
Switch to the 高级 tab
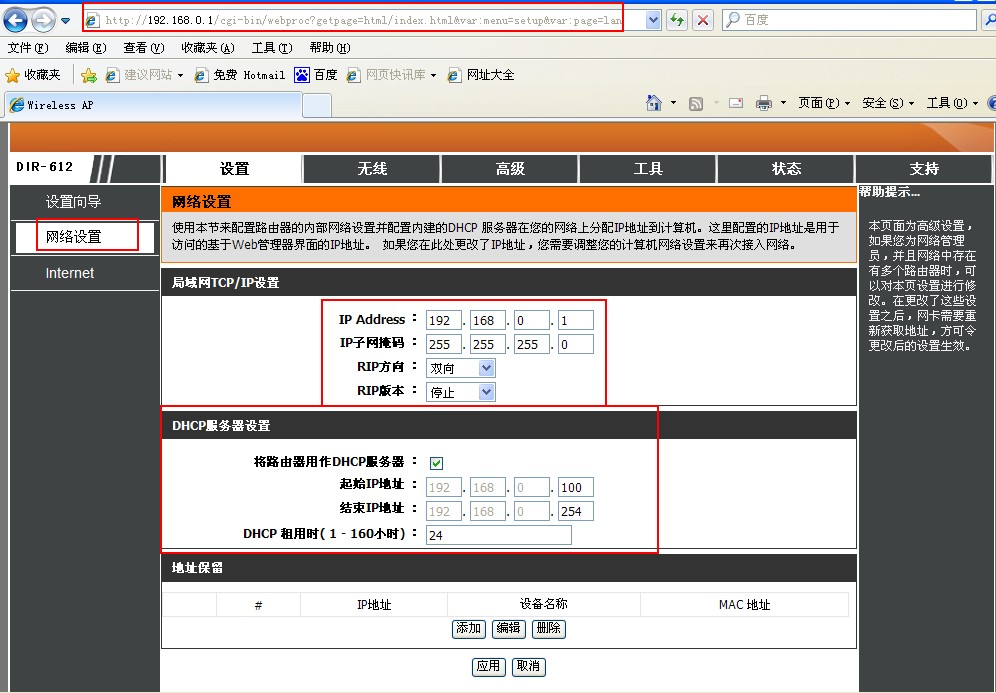tap(510, 169)
